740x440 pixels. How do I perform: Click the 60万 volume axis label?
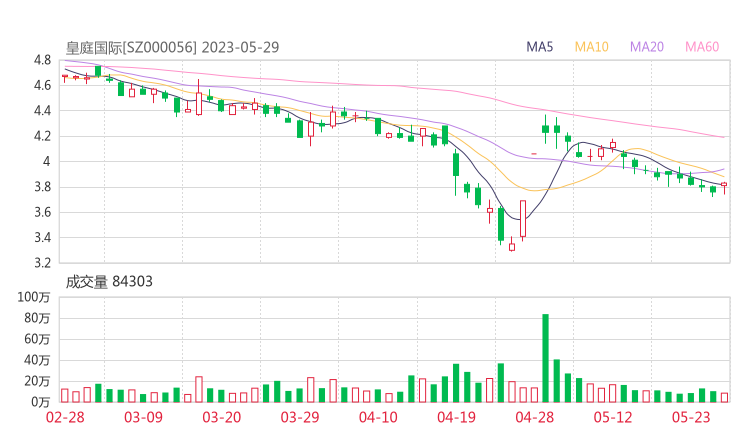37,339
